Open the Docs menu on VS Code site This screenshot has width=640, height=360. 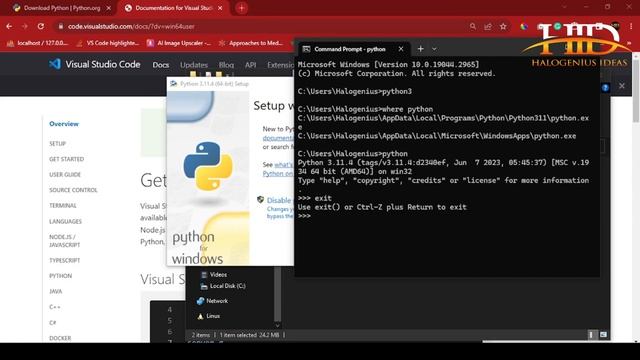tap(161, 65)
